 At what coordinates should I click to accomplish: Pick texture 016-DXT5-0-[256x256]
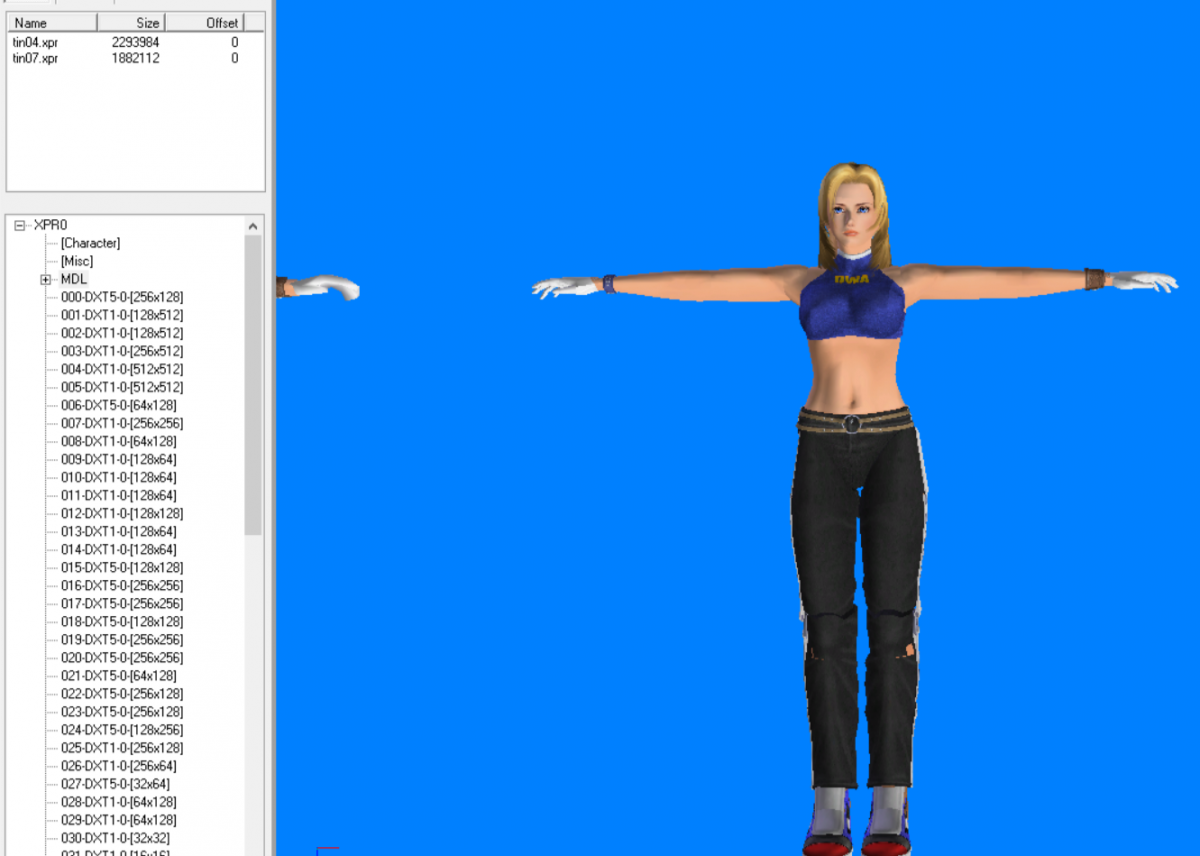[x=122, y=585]
